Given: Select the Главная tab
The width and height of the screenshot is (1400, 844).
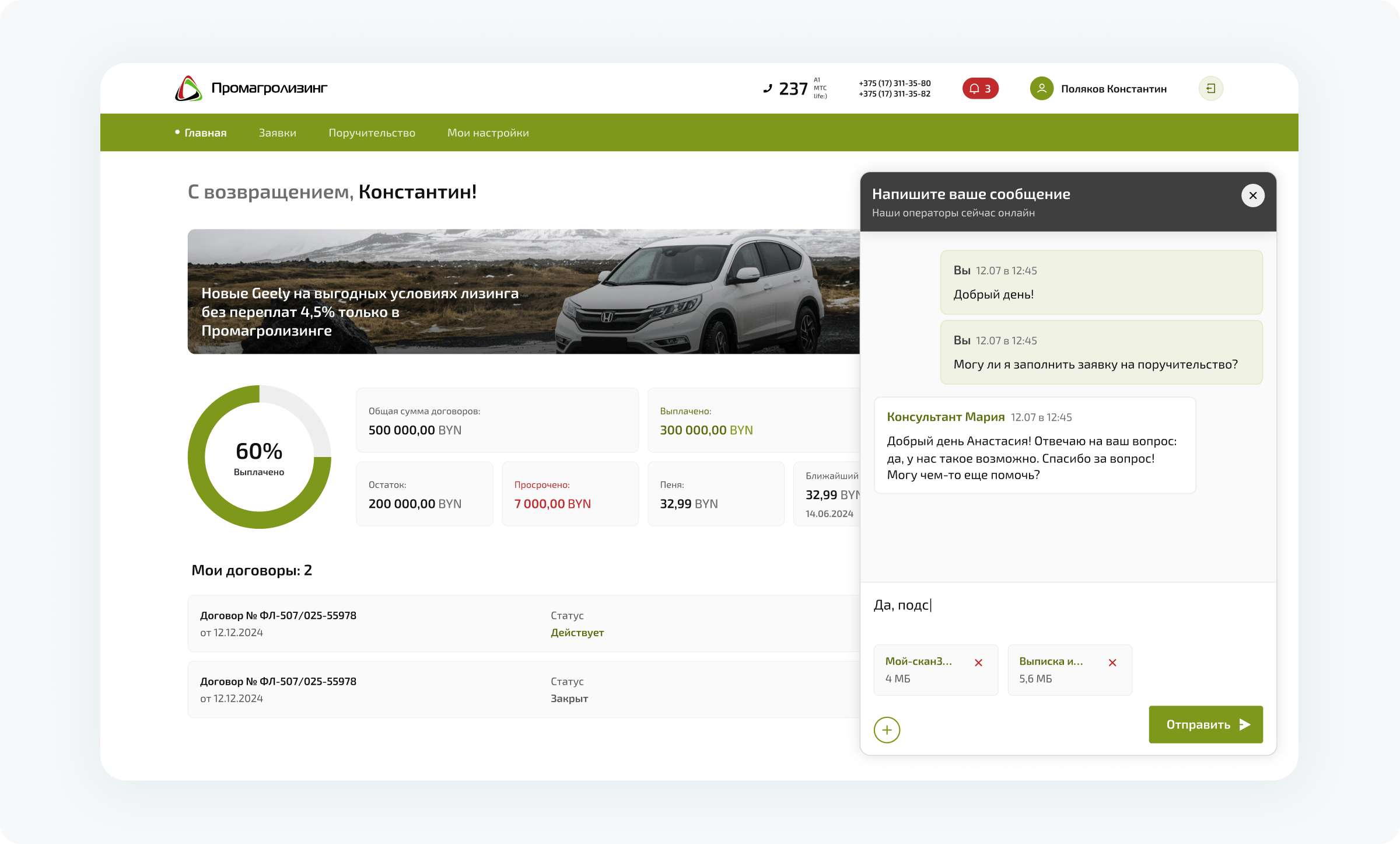Looking at the screenshot, I should (205, 132).
